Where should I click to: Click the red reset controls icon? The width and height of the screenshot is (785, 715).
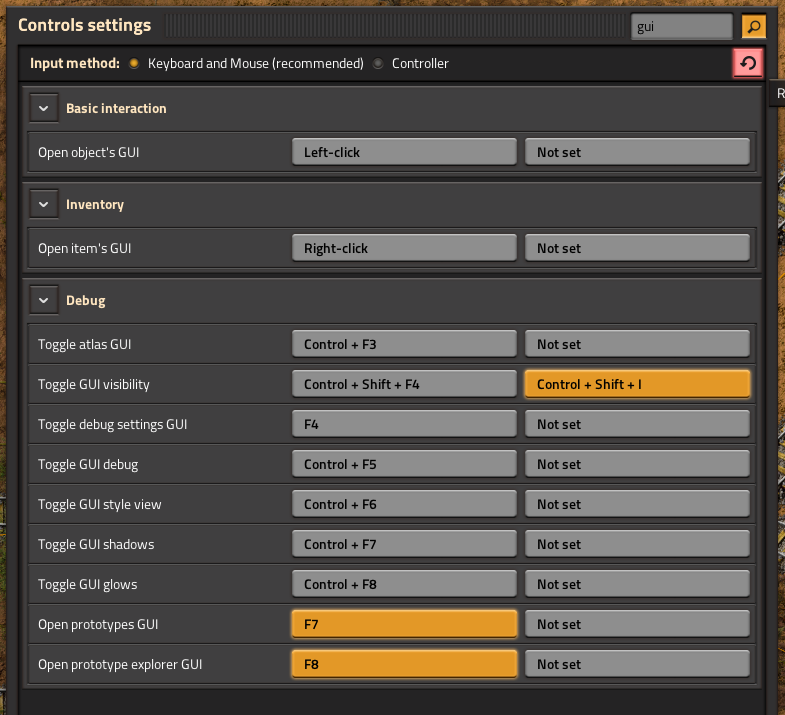tap(748, 63)
